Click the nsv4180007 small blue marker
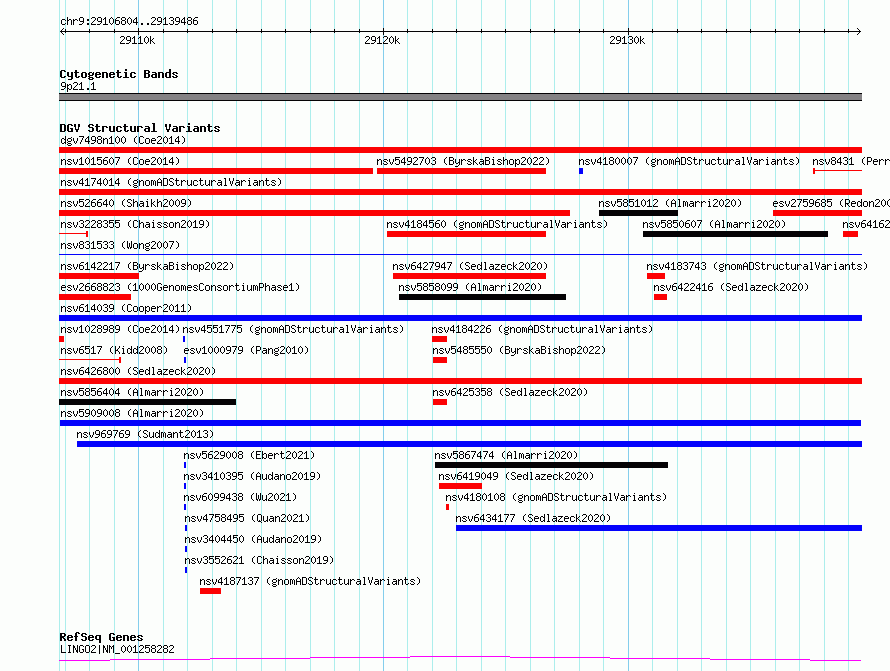 (x=581, y=171)
